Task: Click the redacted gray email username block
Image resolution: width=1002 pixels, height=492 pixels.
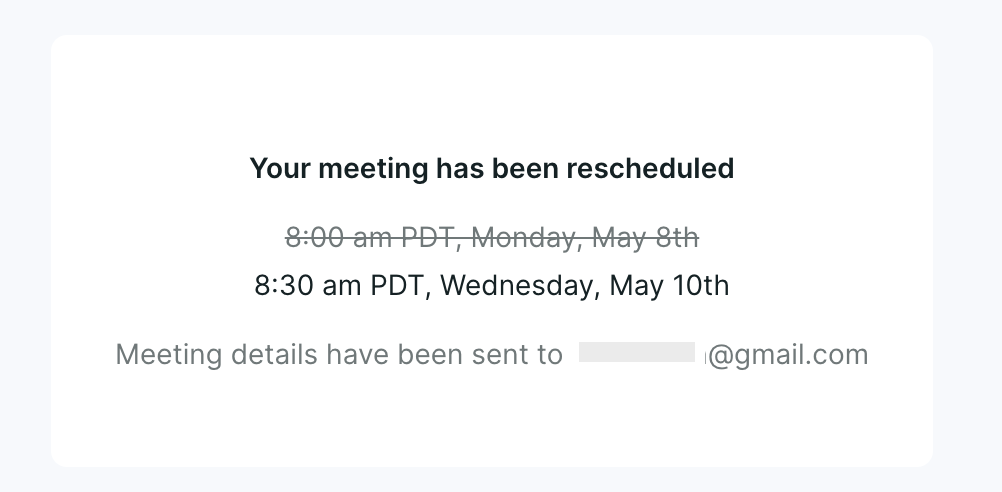Action: pos(637,352)
